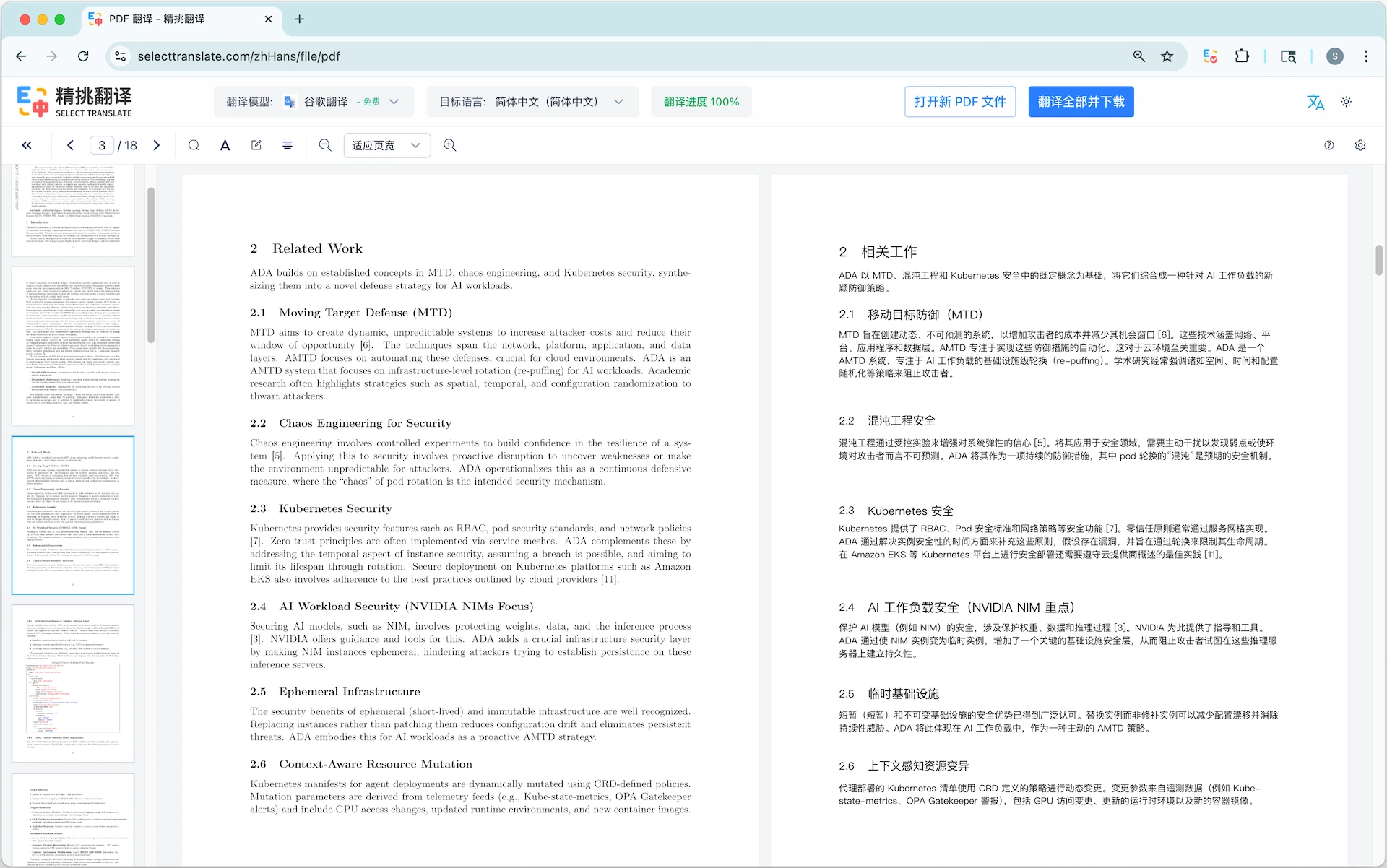Click the document vertical scrollbar on right
Screen dimensions: 1387x868
(1379, 260)
